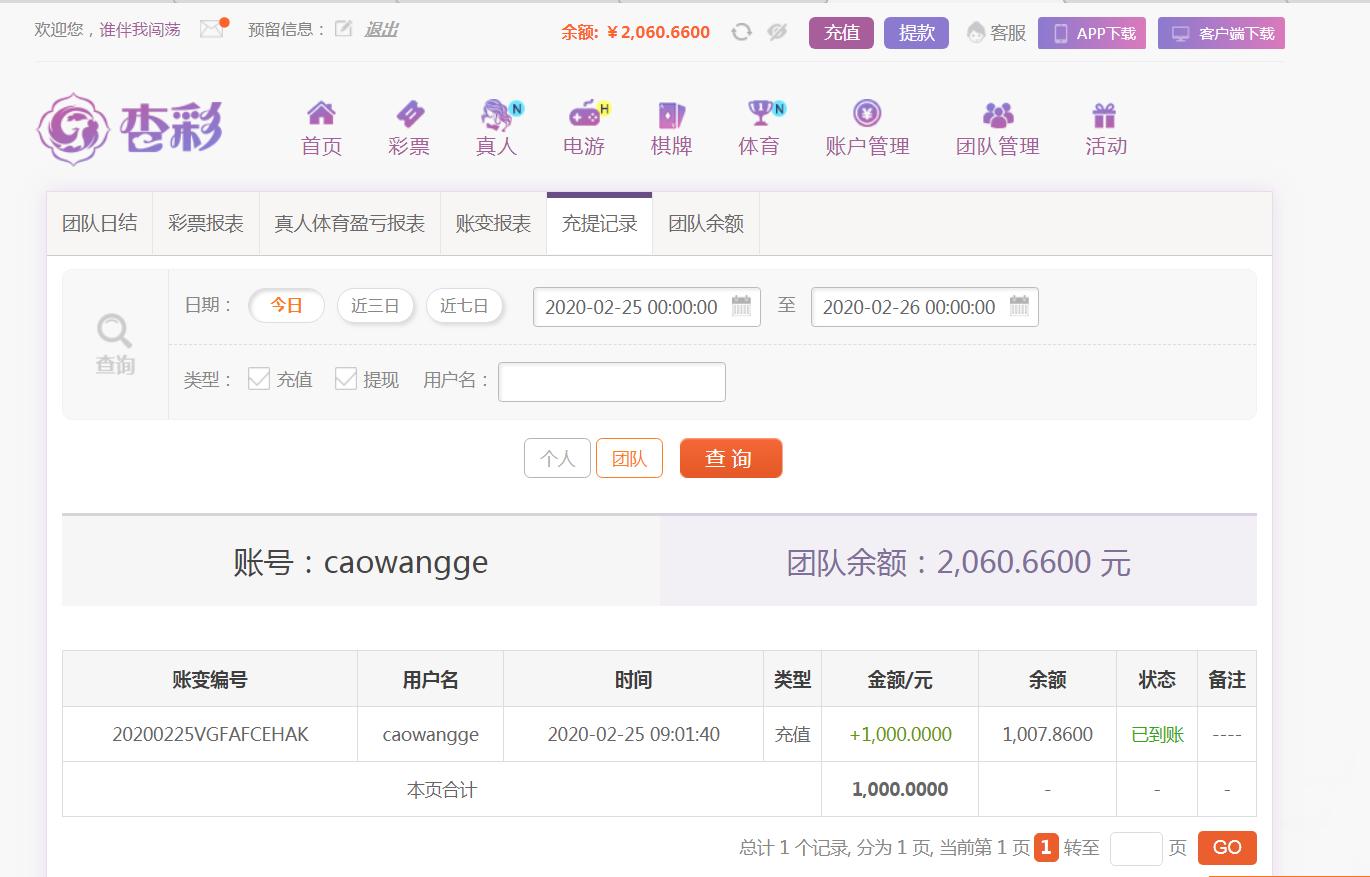1370x877 pixels.
Task: Switch to the 账变报表 tab
Action: pyautogui.click(x=493, y=224)
